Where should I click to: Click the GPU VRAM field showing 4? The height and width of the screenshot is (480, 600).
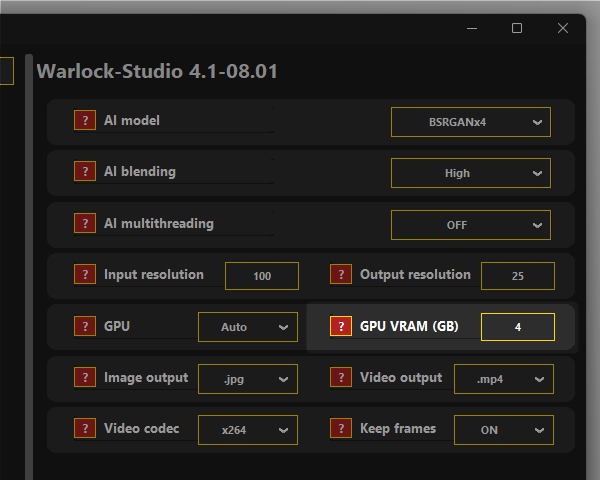point(518,327)
